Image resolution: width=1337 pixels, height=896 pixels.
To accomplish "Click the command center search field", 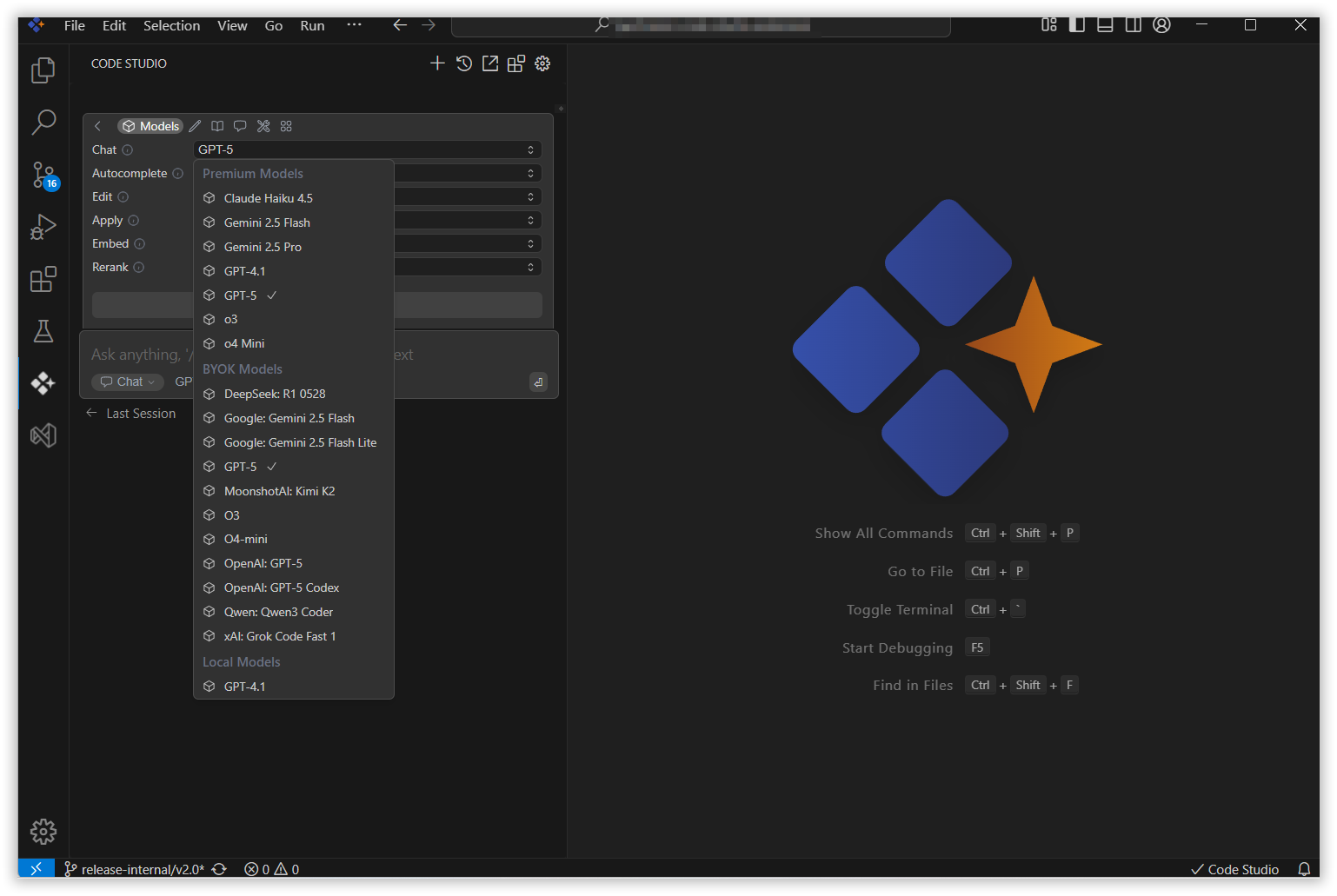I will [x=701, y=26].
